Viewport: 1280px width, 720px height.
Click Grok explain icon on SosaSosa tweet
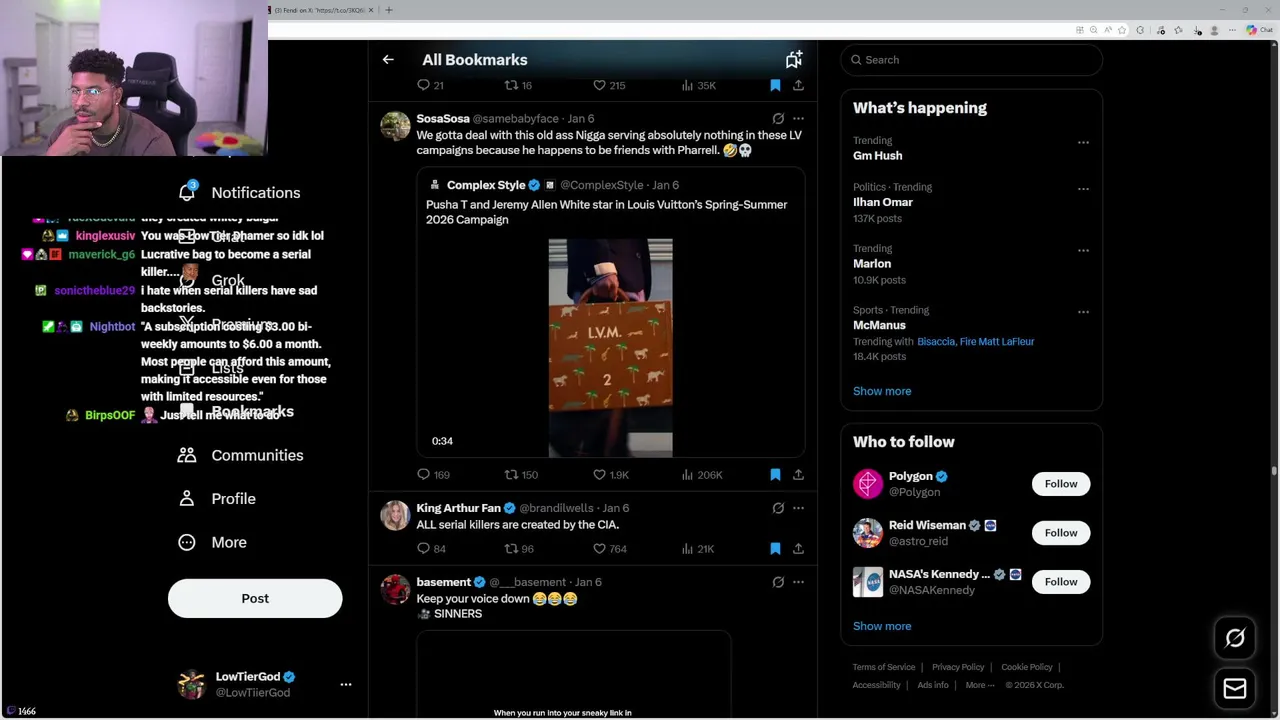coord(778,118)
